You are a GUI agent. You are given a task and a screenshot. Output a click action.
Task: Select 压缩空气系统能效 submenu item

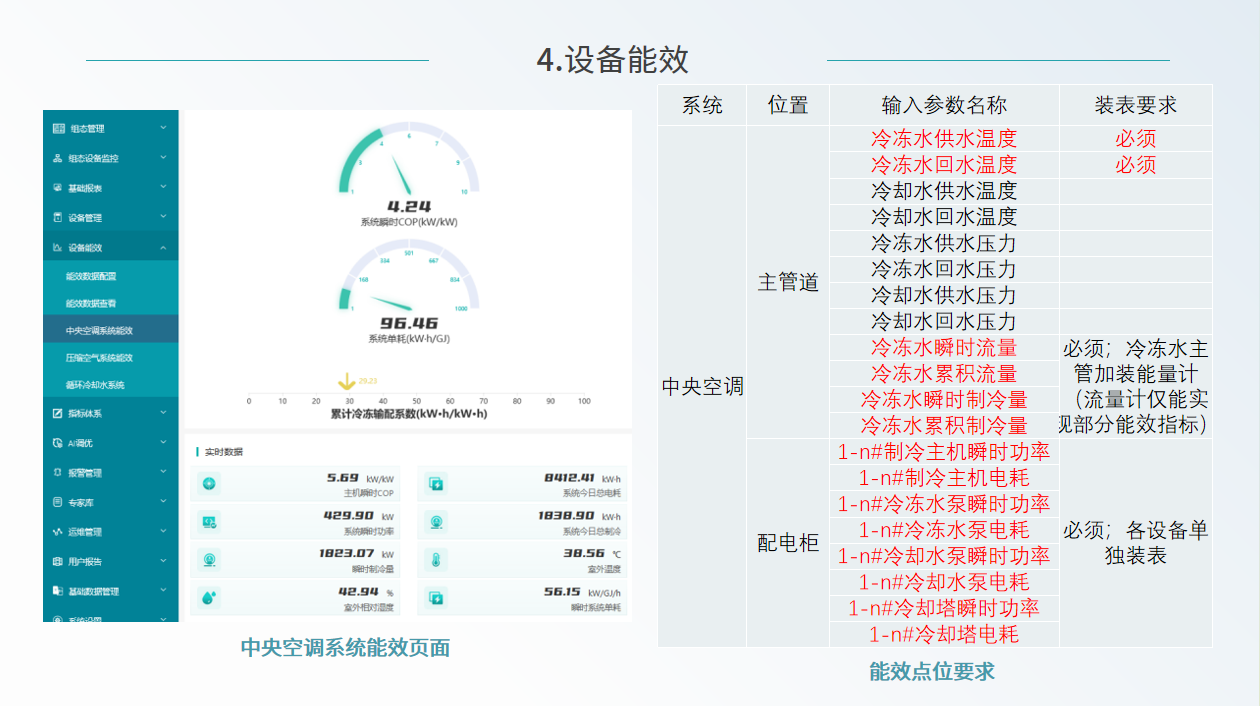tap(99, 357)
